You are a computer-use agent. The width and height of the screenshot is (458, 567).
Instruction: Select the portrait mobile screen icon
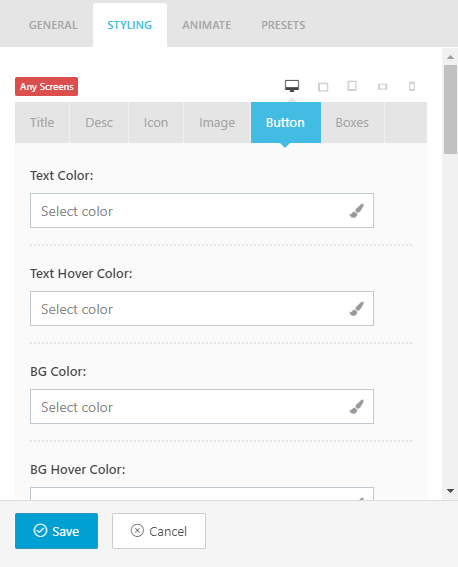tap(412, 86)
